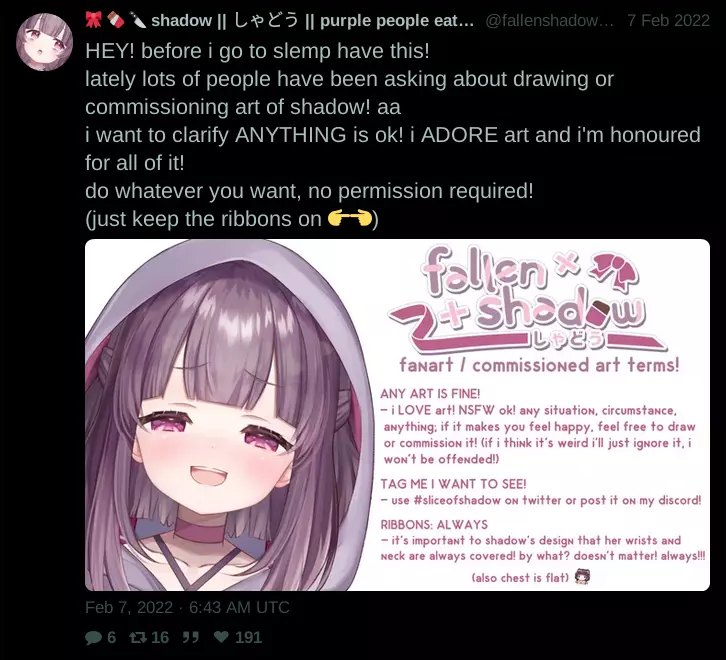
Task: Click the 6 replies count
Action: coord(112,638)
